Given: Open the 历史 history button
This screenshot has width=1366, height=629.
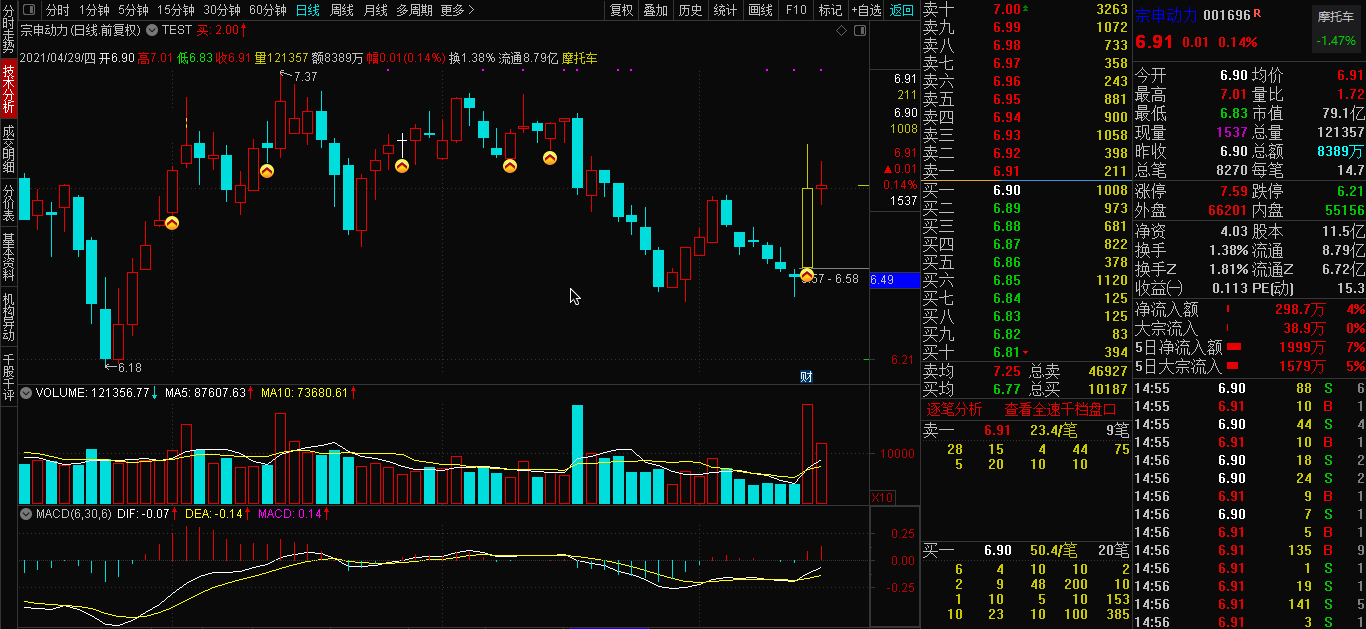Looking at the screenshot, I should 690,10.
